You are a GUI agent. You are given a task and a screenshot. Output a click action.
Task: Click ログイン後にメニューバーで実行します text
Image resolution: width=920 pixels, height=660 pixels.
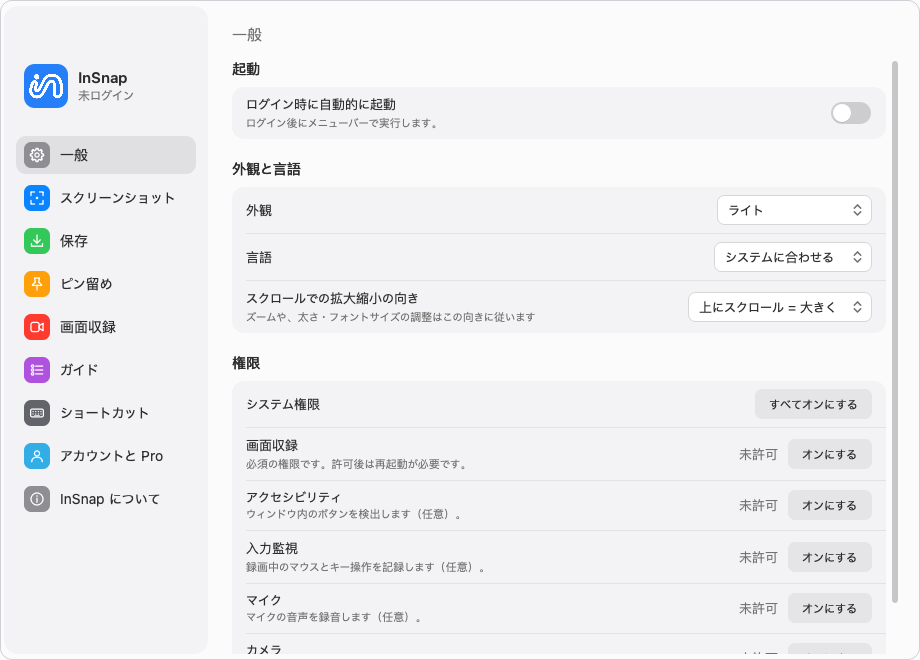coord(341,123)
